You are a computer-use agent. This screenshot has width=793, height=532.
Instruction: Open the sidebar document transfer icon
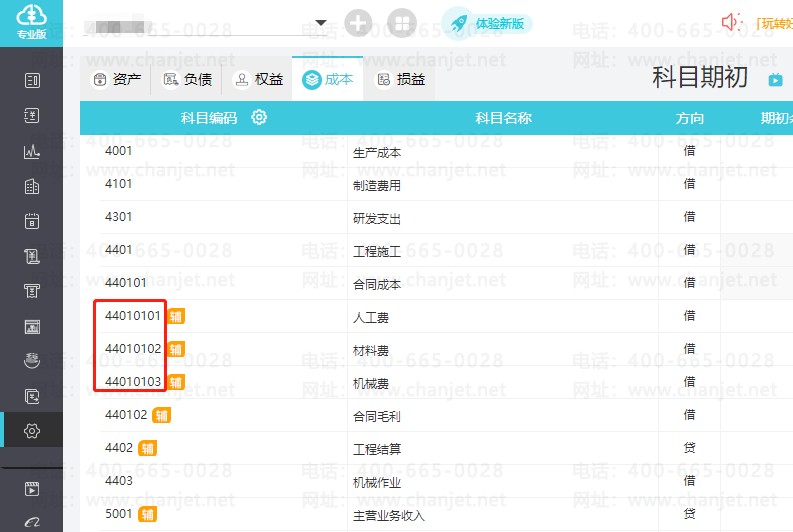(32, 396)
